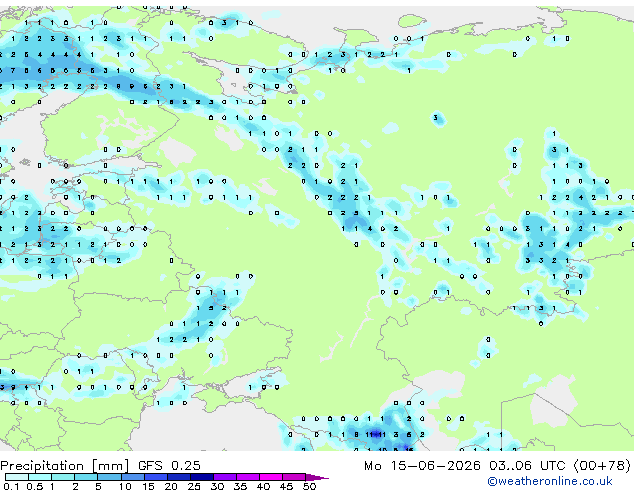634x490 pixels.
Task: Click the "40" legend scale label
Action: click(263, 486)
